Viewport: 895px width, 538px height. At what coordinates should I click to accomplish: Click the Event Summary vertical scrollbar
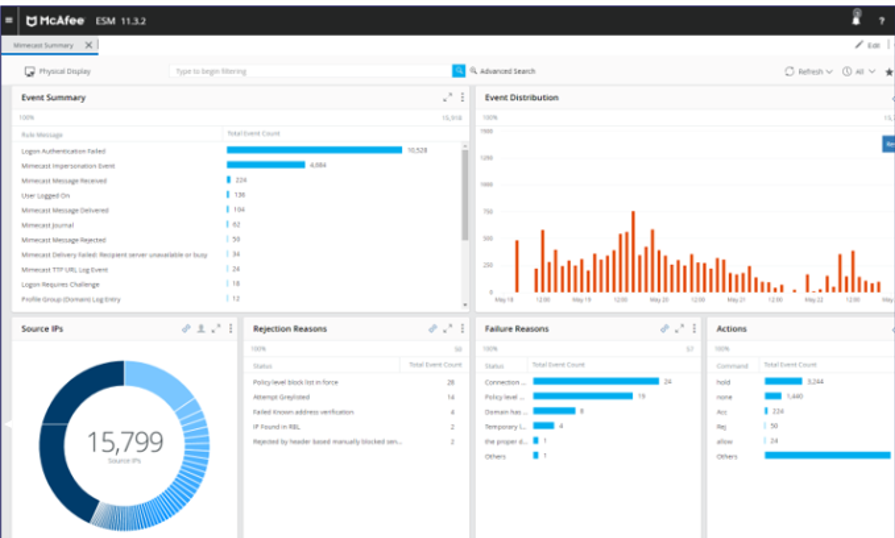[x=464, y=191]
